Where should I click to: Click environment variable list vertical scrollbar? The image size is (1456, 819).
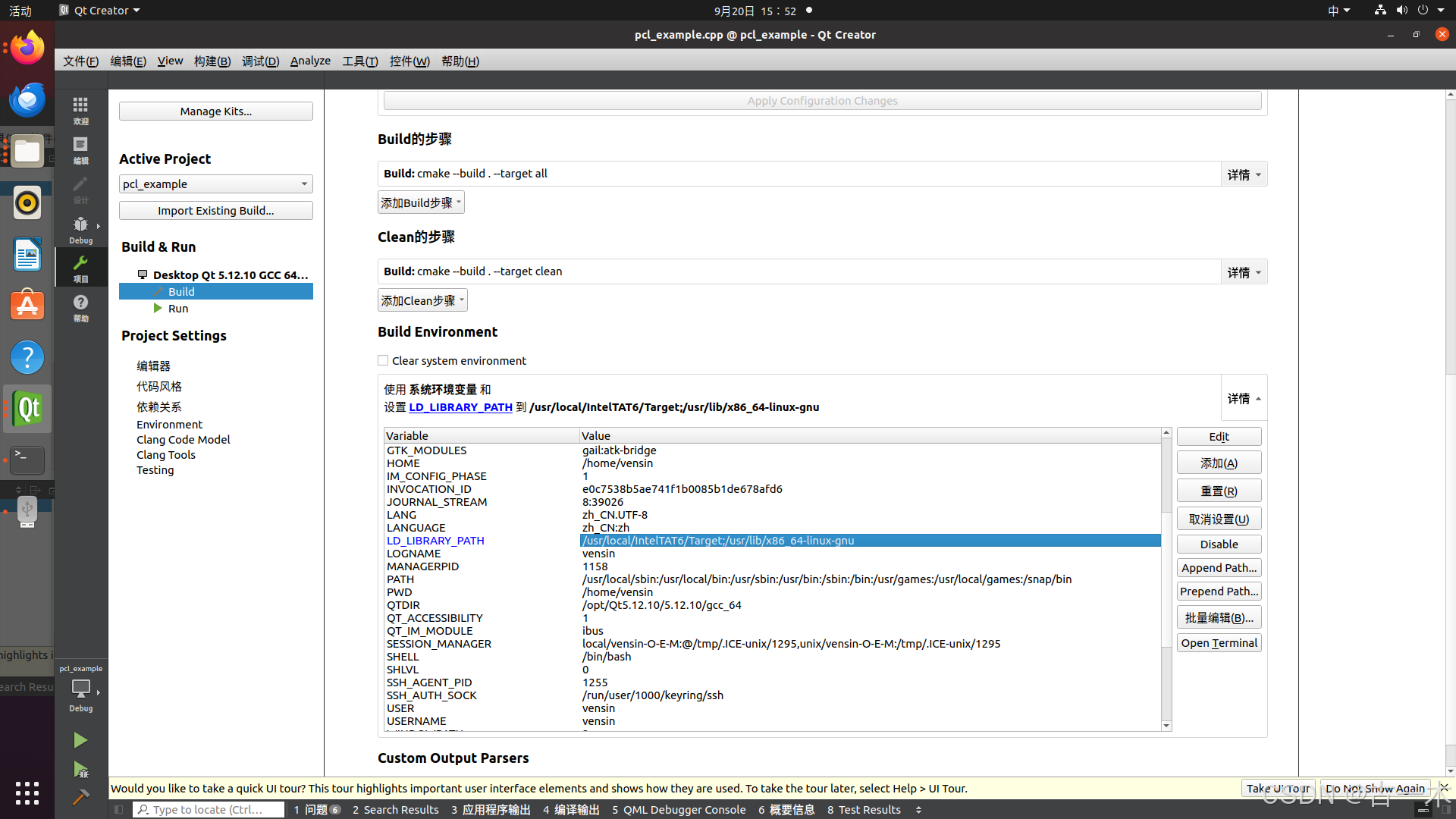[x=1166, y=576]
